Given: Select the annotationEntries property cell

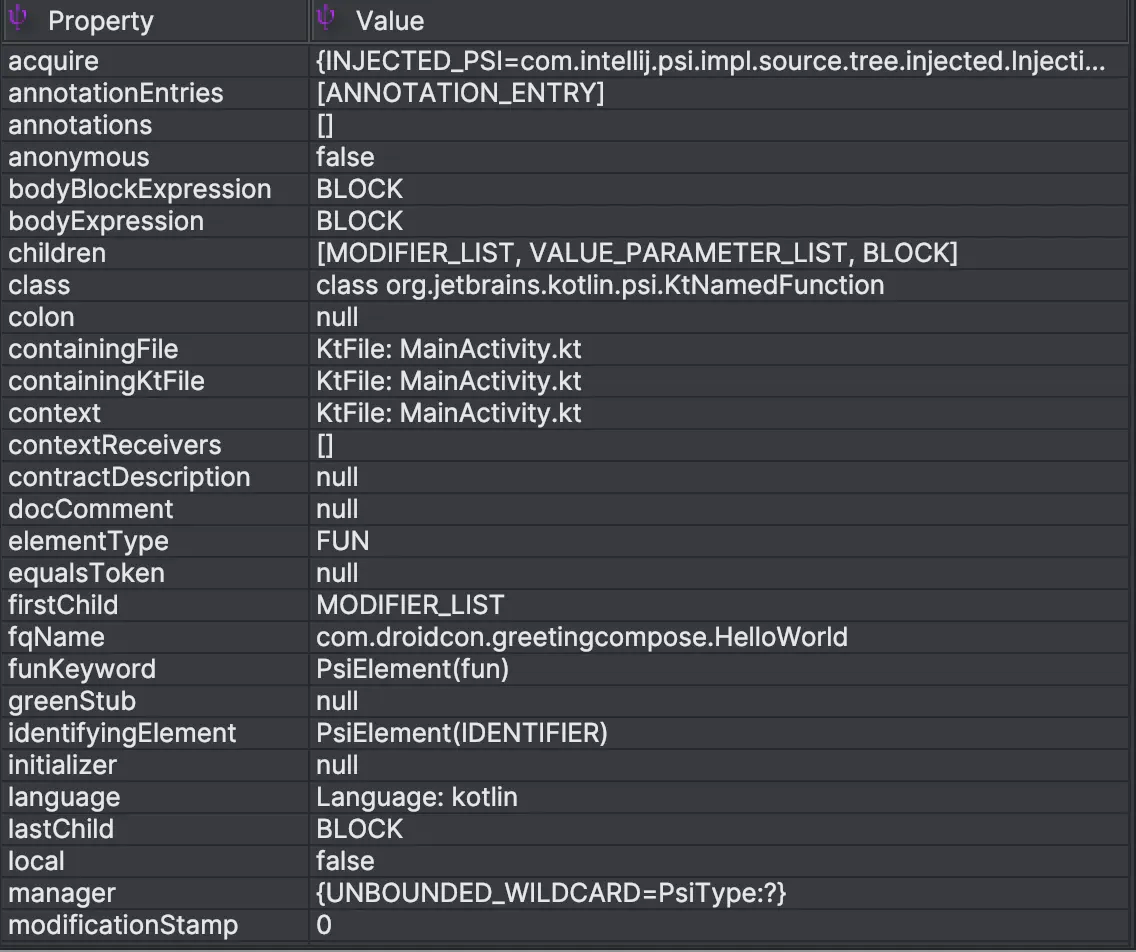Looking at the screenshot, I should [x=116, y=93].
